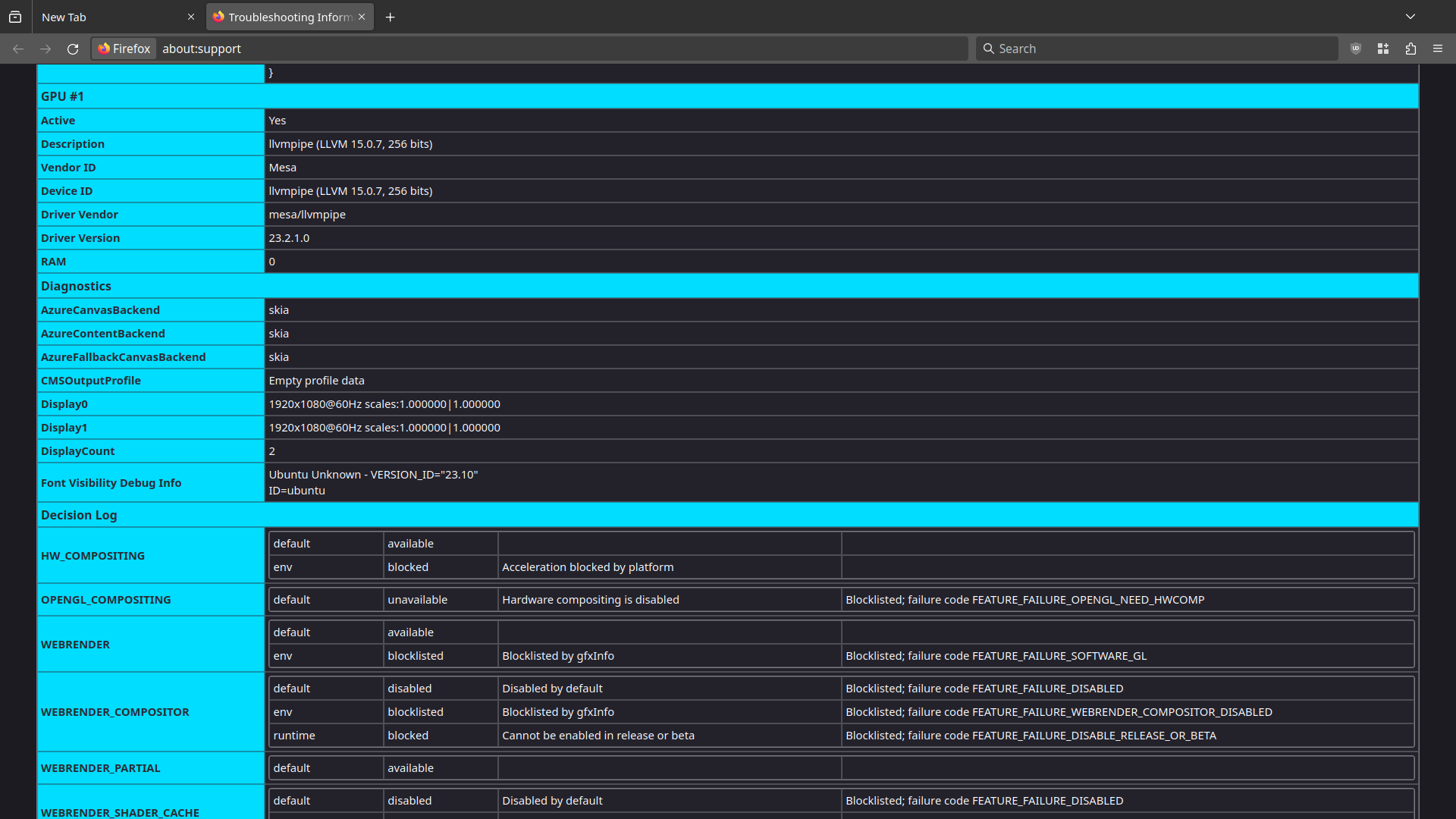This screenshot has width=1456, height=819.
Task: Click AzureFallbackCanvasBackend value skia
Action: tap(278, 357)
